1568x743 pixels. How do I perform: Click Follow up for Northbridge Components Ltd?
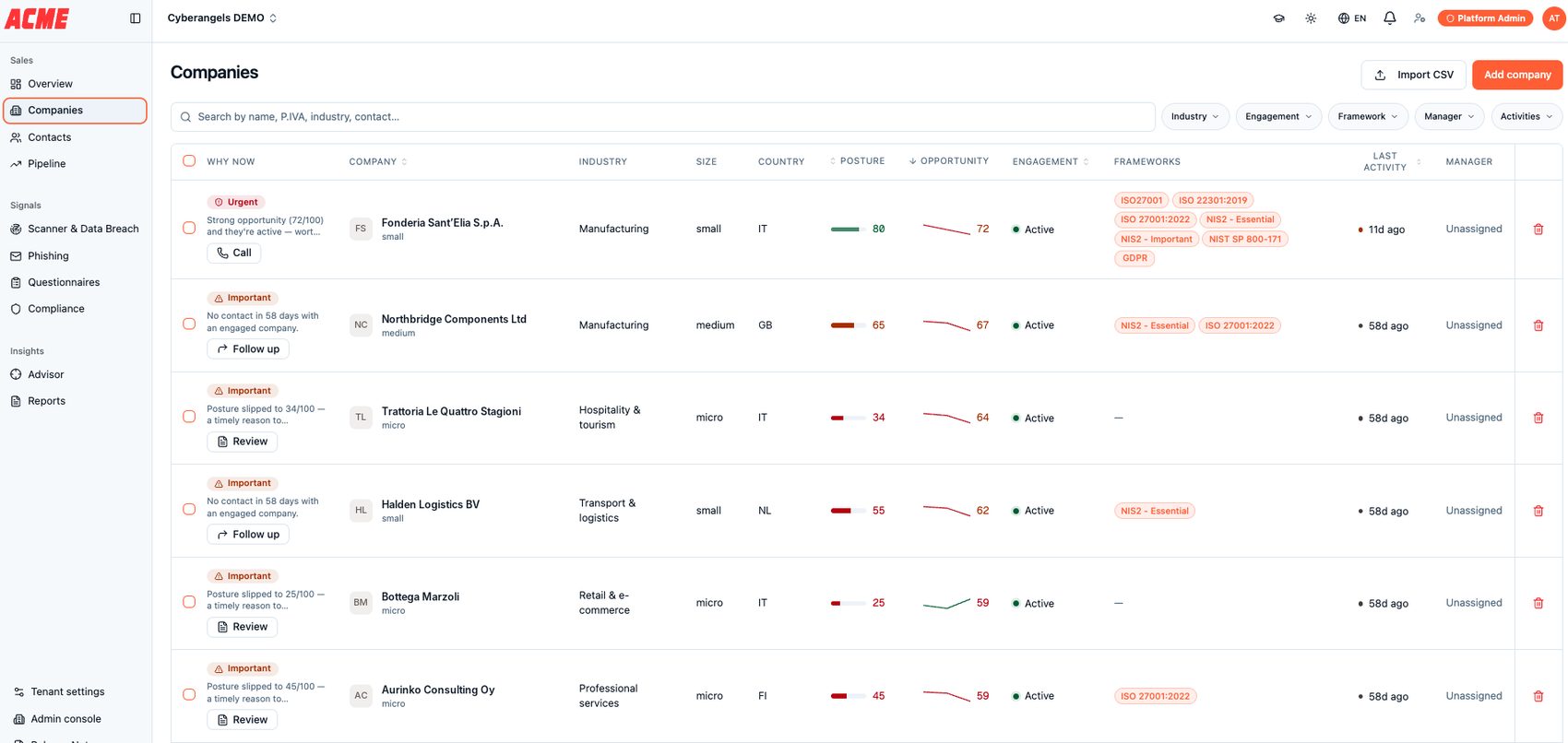click(x=248, y=349)
